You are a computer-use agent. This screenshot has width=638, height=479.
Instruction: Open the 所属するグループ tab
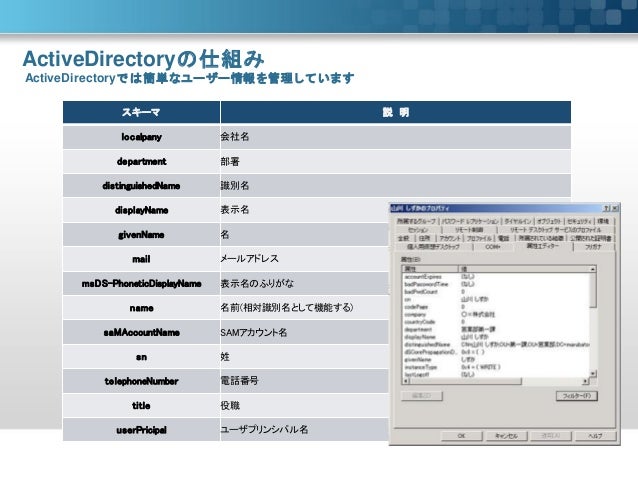(x=416, y=221)
